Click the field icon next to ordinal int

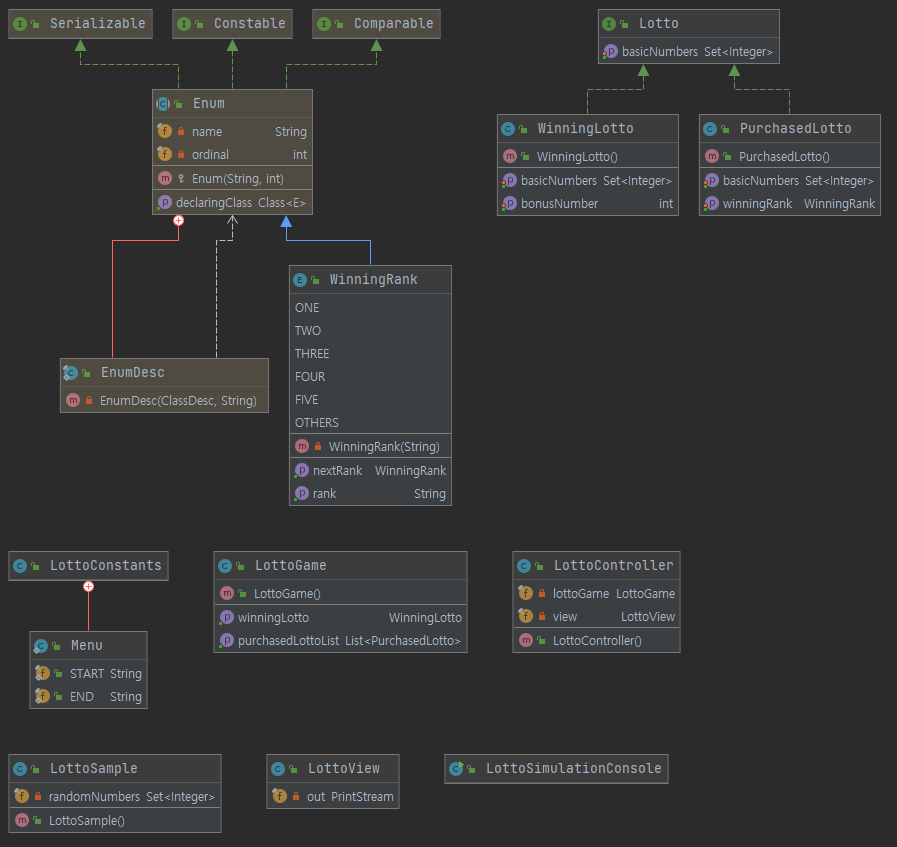165,154
